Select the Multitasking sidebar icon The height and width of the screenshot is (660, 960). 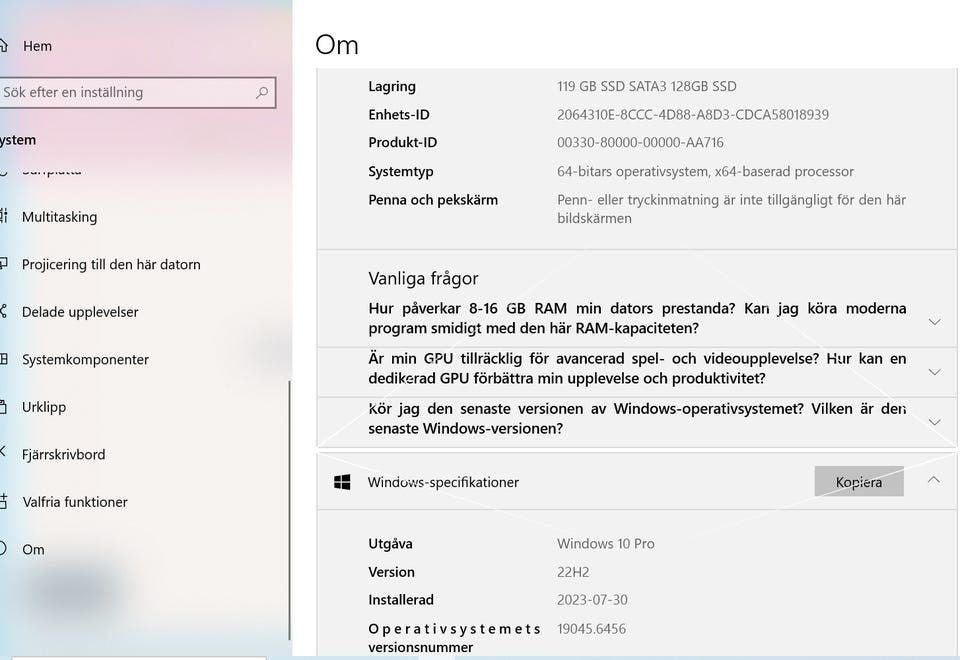pyautogui.click(x=4, y=216)
